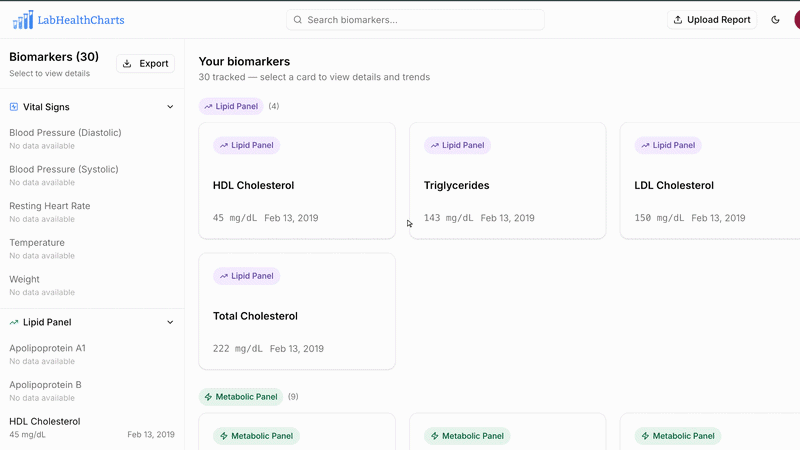Click the Your biomarkers heading
The height and width of the screenshot is (450, 800).
point(244,61)
